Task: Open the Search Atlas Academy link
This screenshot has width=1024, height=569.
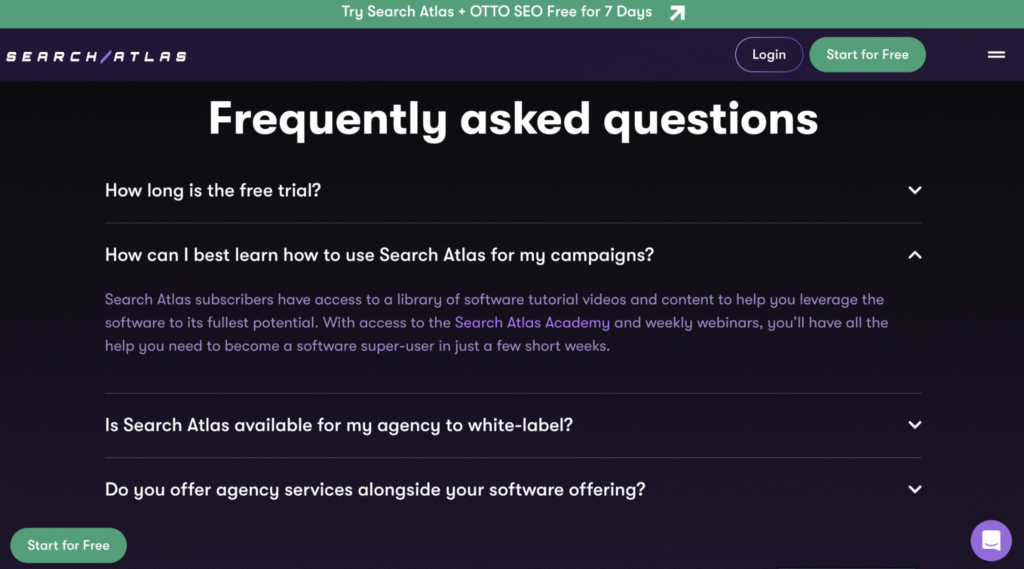Action: [532, 323]
